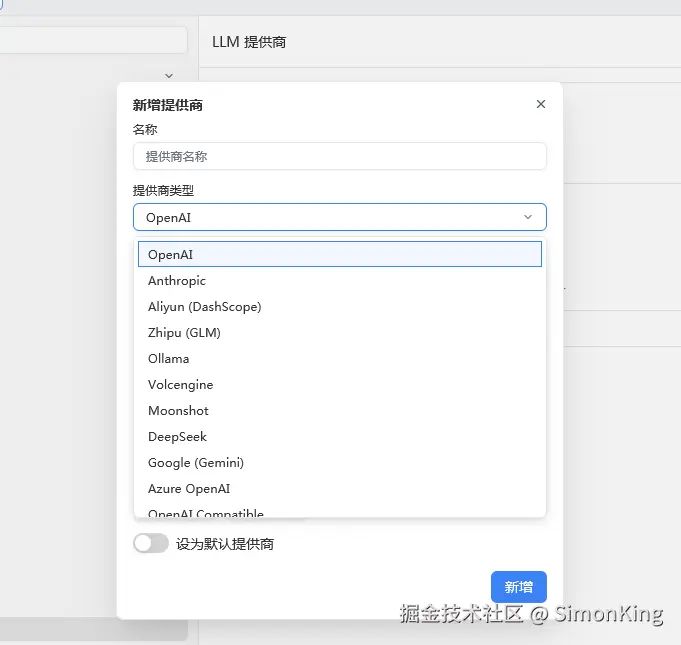Choose Azure OpenAI provider type
This screenshot has width=681, height=645.
(x=340, y=489)
